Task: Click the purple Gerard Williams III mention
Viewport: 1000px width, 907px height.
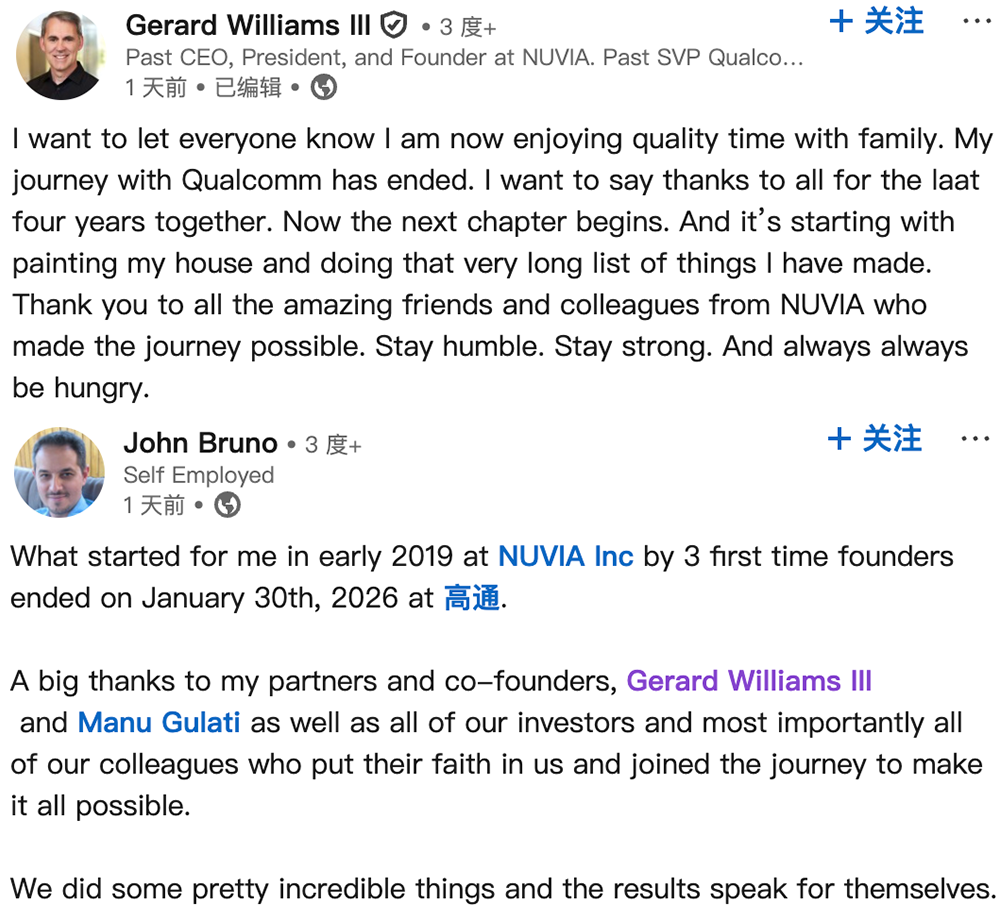Action: click(749, 681)
